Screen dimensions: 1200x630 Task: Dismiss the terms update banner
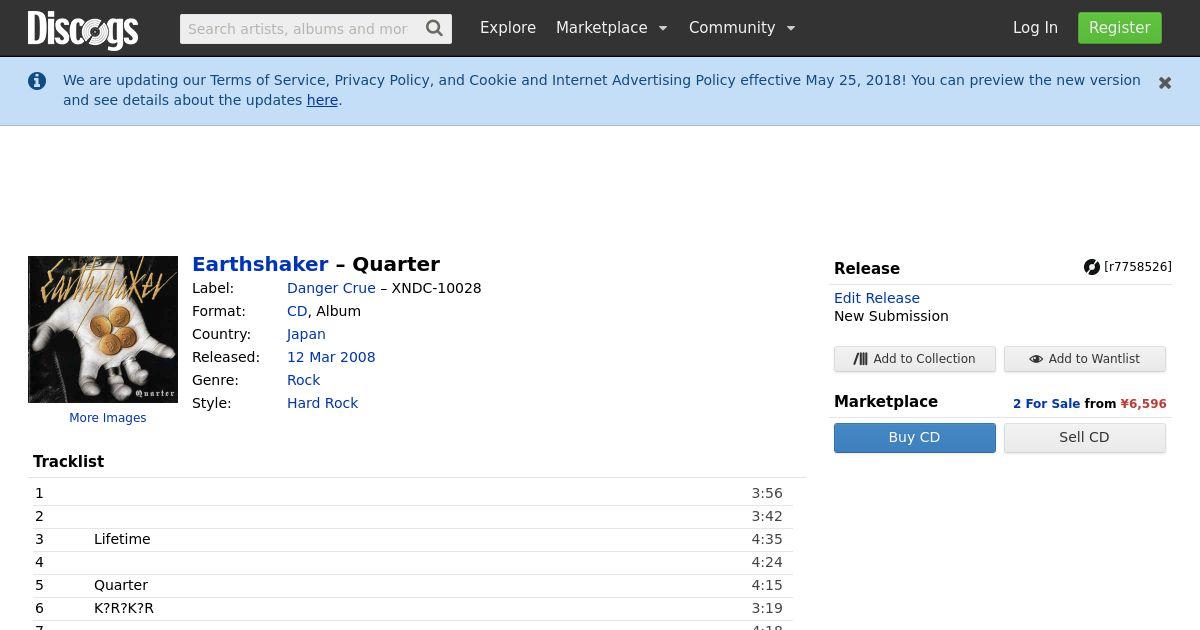tap(1165, 83)
